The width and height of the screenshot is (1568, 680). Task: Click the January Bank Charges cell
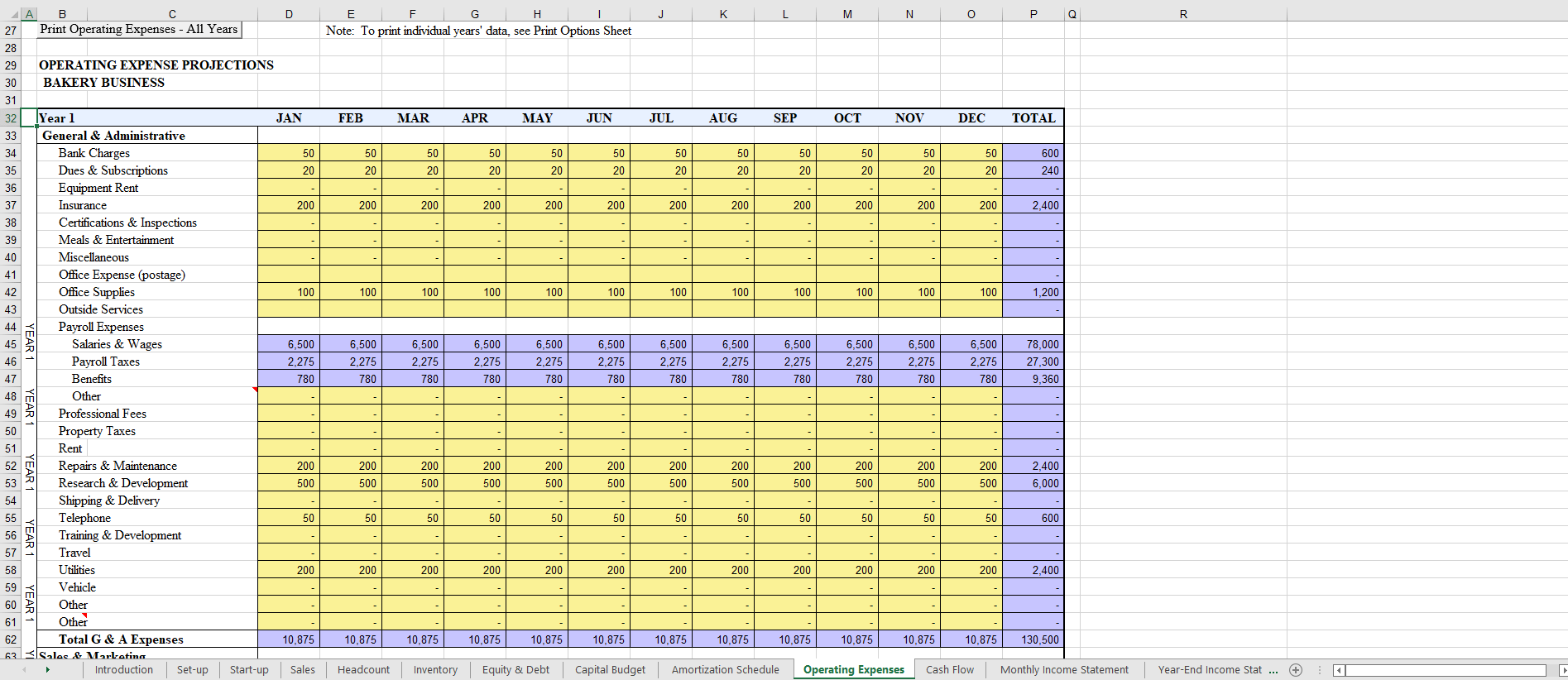pyautogui.click(x=289, y=153)
